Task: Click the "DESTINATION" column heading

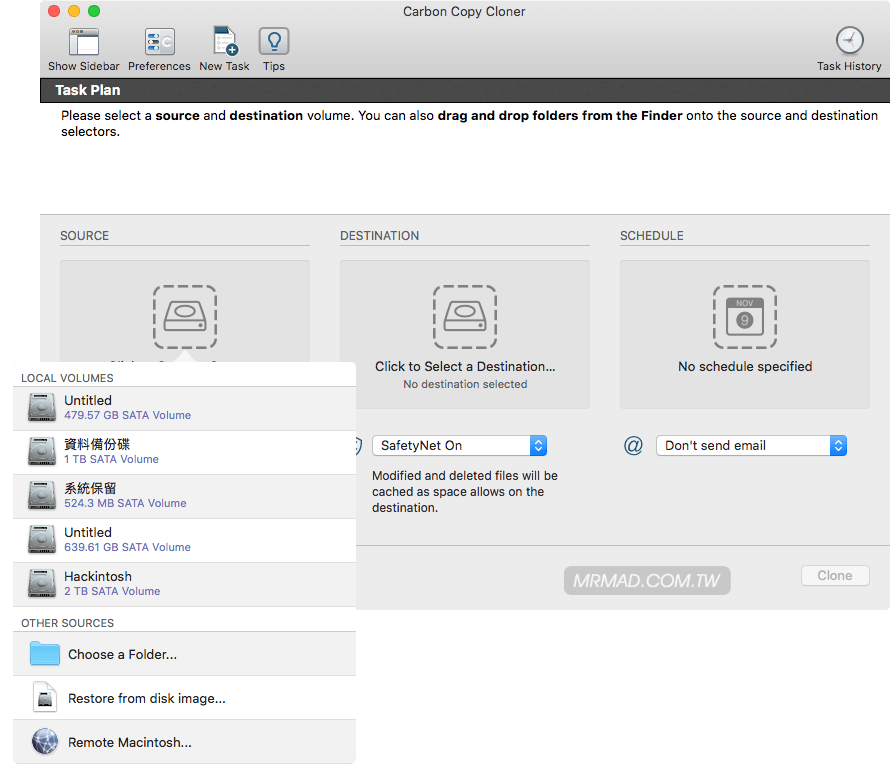Action: (x=379, y=236)
